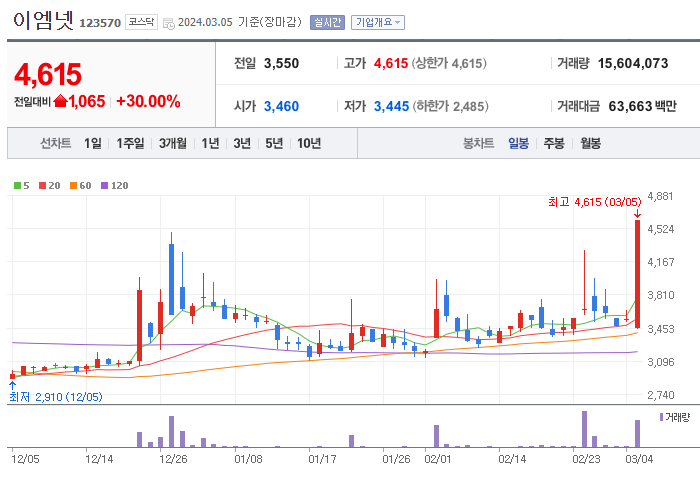Click the upper limit text 상한가 4,615
The width and height of the screenshot is (700, 479).
coord(449,63)
